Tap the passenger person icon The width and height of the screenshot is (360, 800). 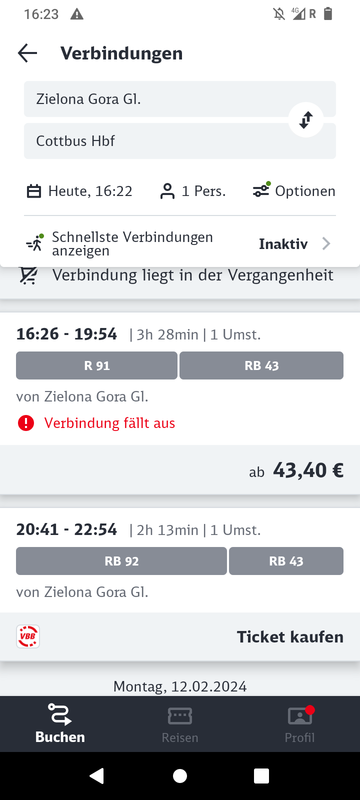click(167, 191)
